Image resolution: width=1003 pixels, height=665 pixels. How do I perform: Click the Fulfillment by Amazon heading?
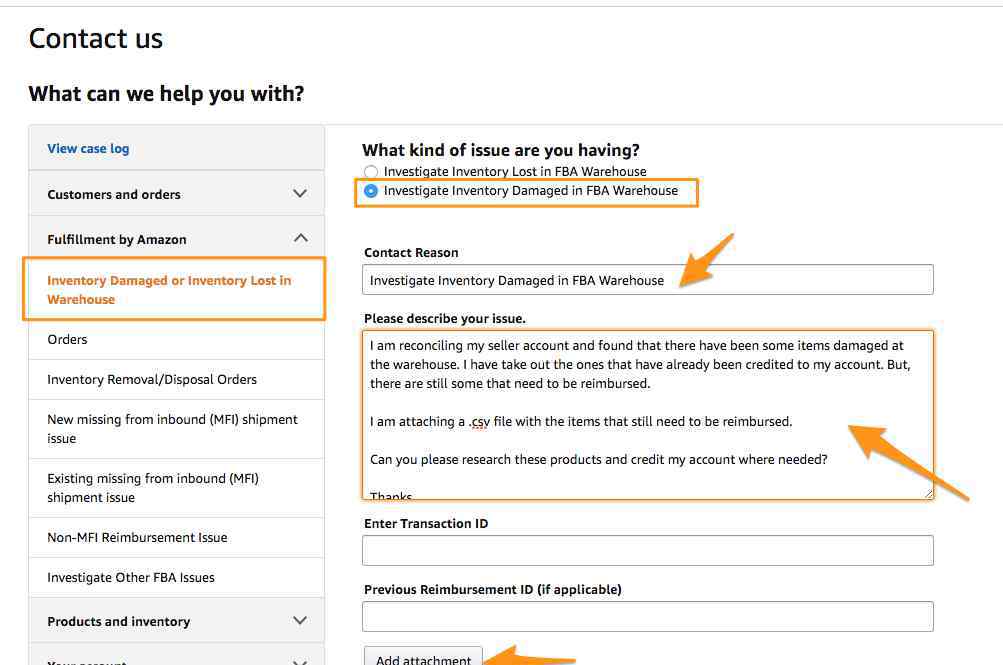[x=117, y=239]
